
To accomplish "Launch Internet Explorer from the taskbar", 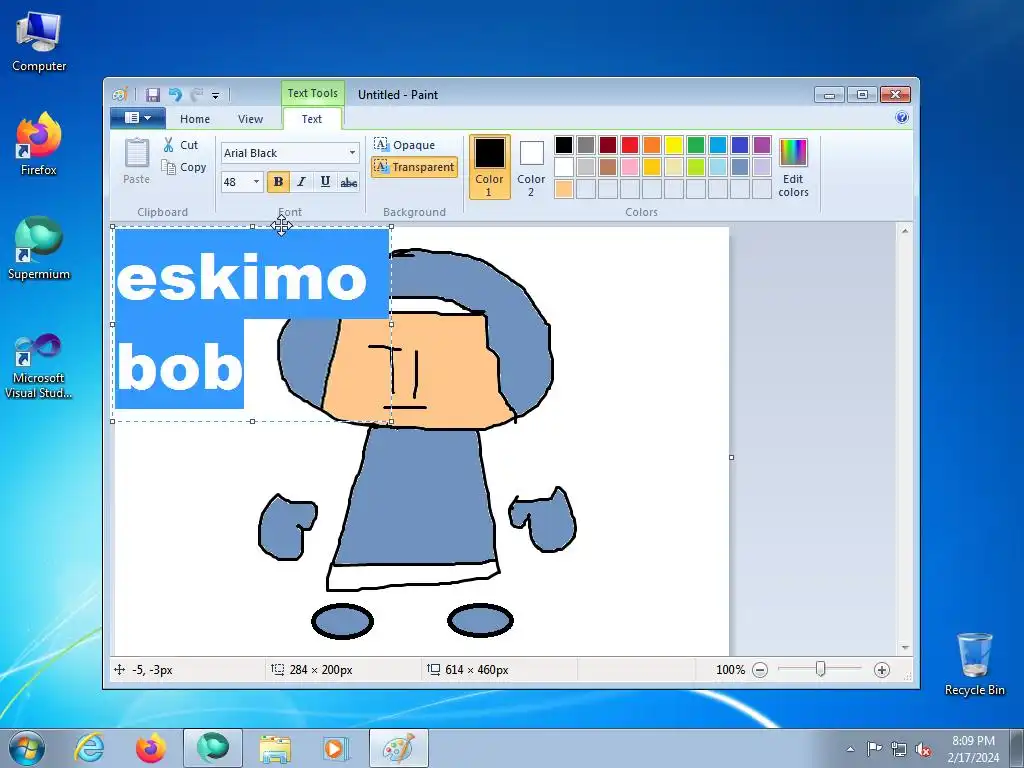I will (x=89, y=748).
